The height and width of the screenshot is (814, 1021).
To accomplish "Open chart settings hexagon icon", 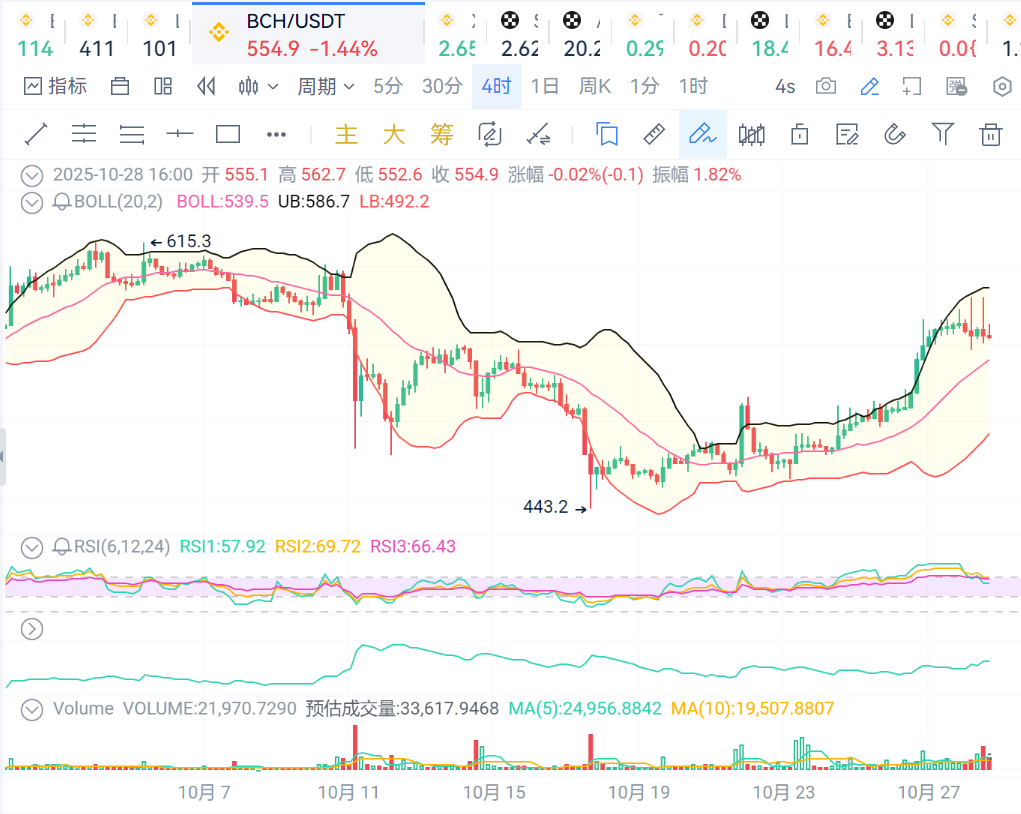I will [1002, 87].
